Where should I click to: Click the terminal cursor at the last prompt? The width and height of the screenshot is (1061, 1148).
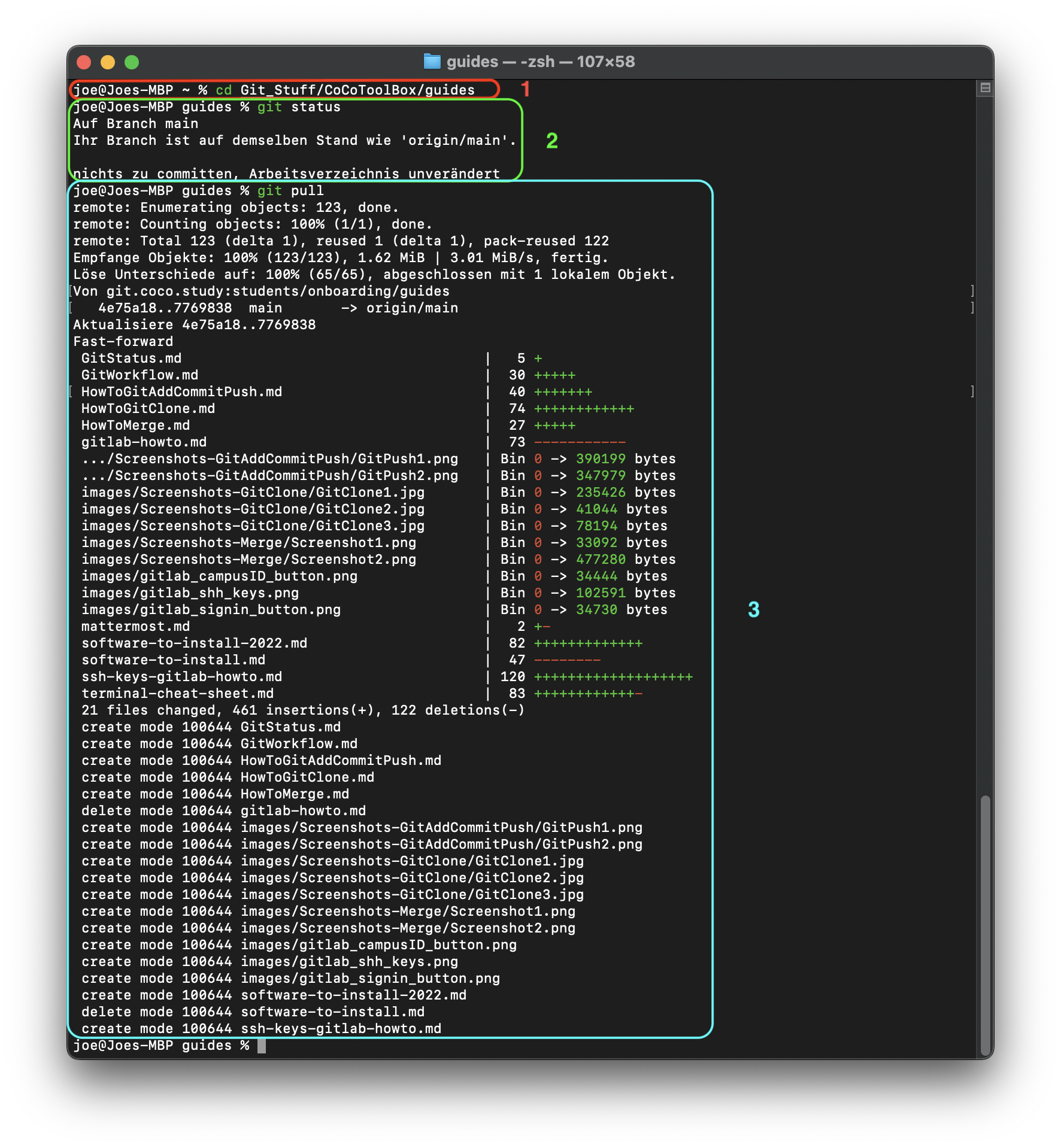coord(262,1046)
